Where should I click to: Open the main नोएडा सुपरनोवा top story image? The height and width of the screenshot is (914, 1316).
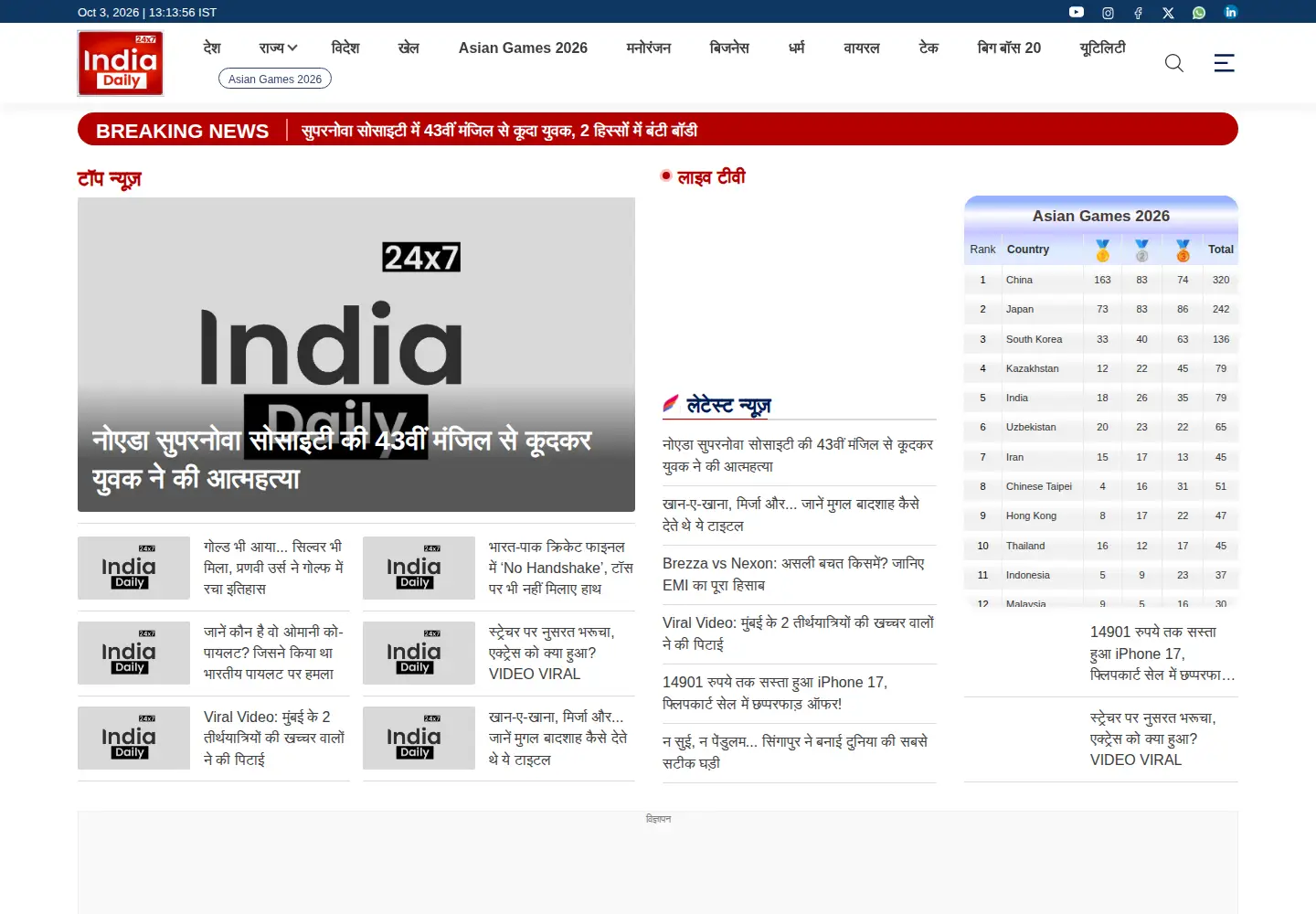point(356,355)
